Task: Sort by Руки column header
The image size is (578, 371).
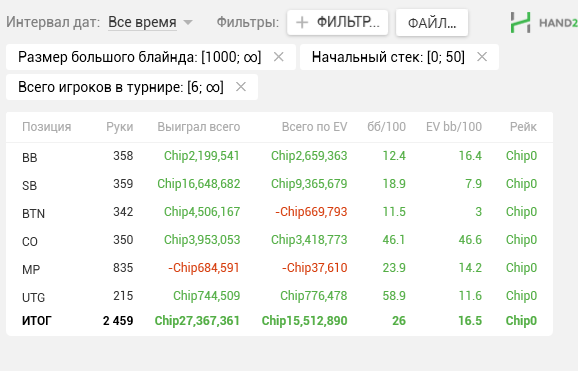Action: point(120,127)
